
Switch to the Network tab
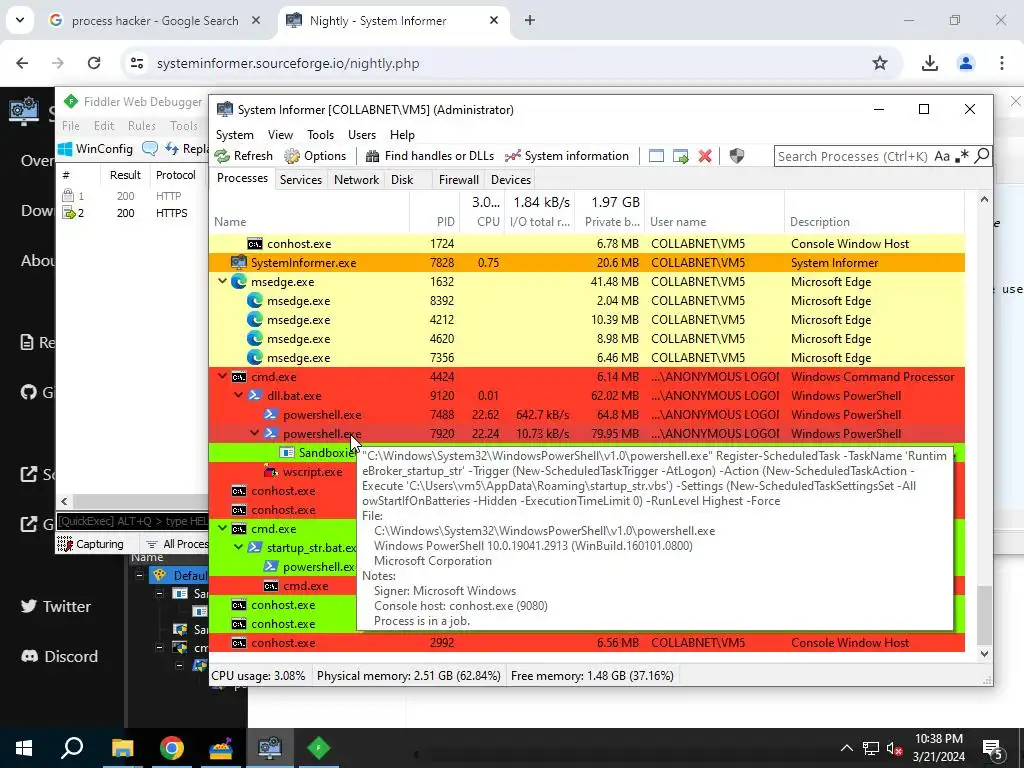(356, 180)
